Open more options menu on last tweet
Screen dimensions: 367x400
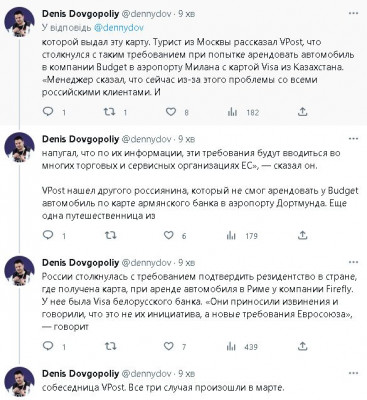coord(353,373)
